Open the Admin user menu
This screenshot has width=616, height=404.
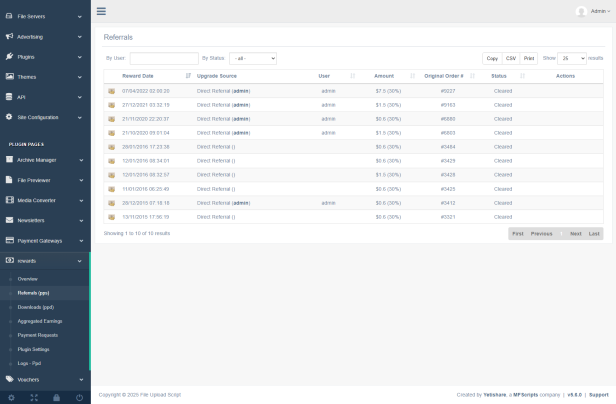pos(593,11)
